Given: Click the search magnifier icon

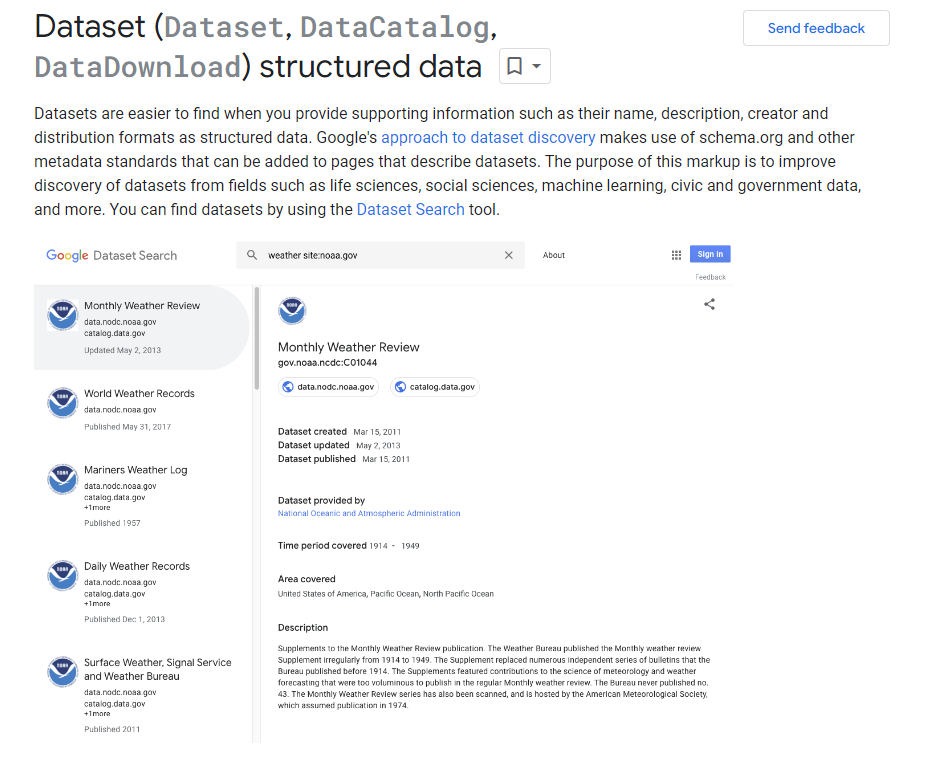Looking at the screenshot, I should click(253, 255).
